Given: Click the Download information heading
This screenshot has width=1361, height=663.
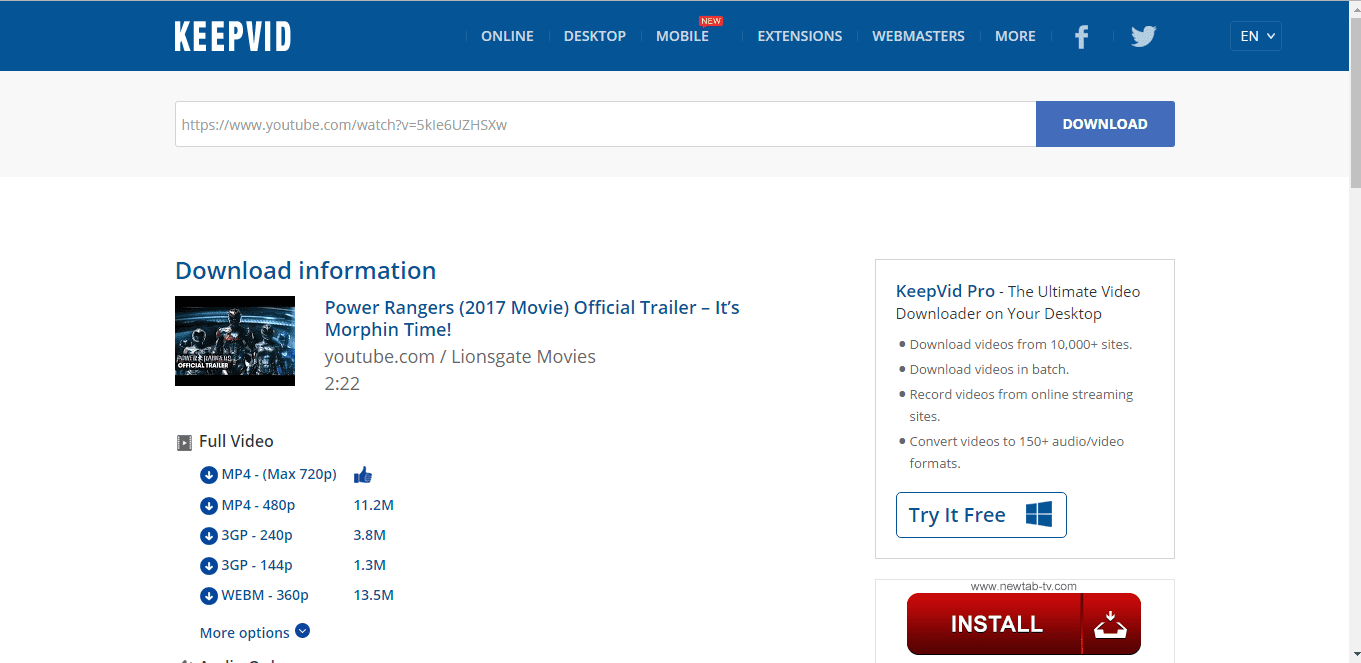Looking at the screenshot, I should [305, 270].
